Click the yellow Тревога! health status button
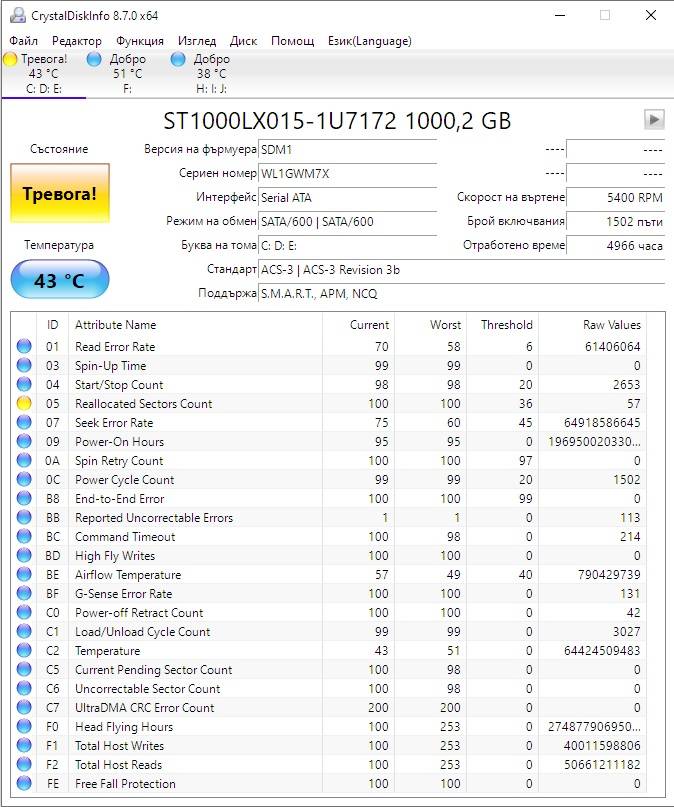Screen dimensions: 674x807 point(60,194)
